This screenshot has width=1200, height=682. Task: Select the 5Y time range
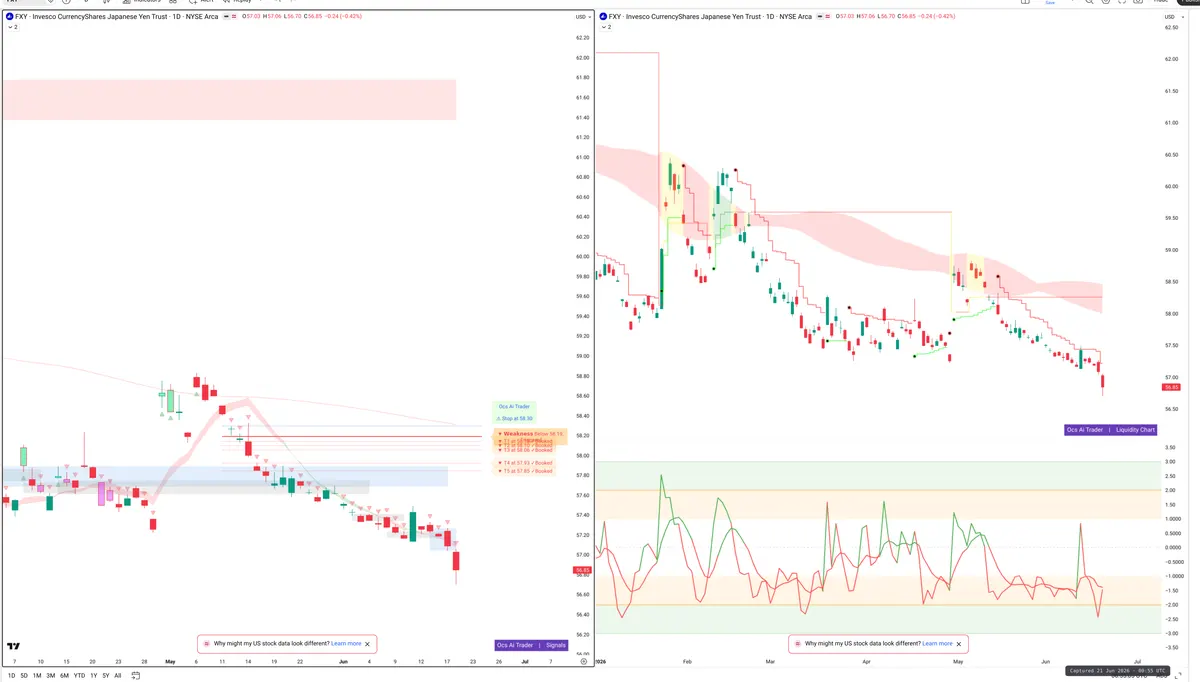105,676
